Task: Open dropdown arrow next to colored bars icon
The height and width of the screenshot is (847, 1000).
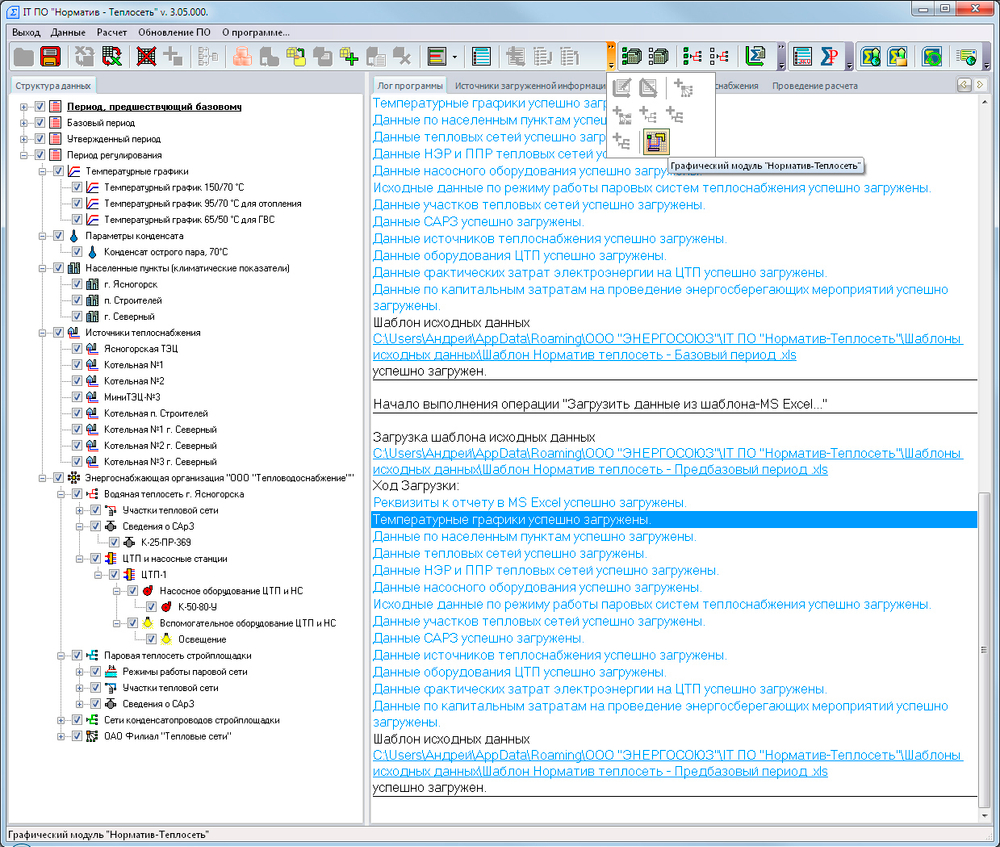Action: click(x=455, y=56)
